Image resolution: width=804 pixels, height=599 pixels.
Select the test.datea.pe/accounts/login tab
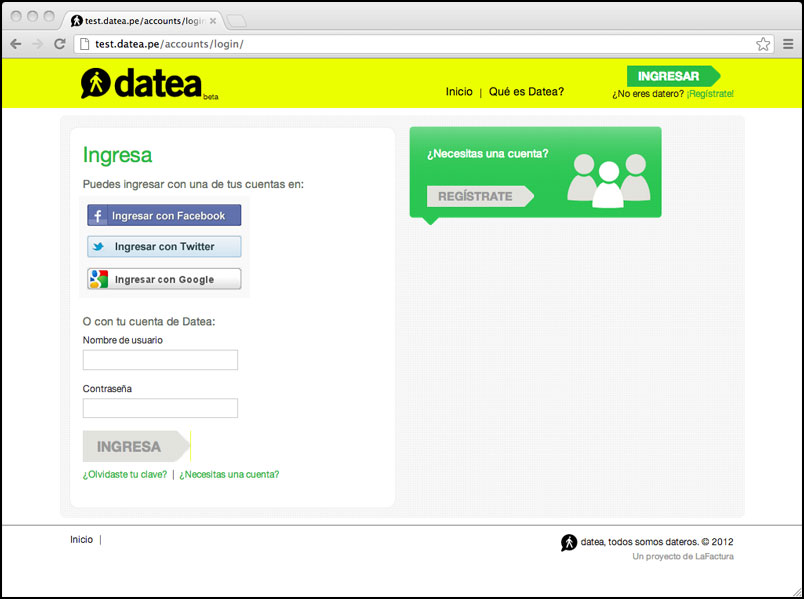point(144,21)
